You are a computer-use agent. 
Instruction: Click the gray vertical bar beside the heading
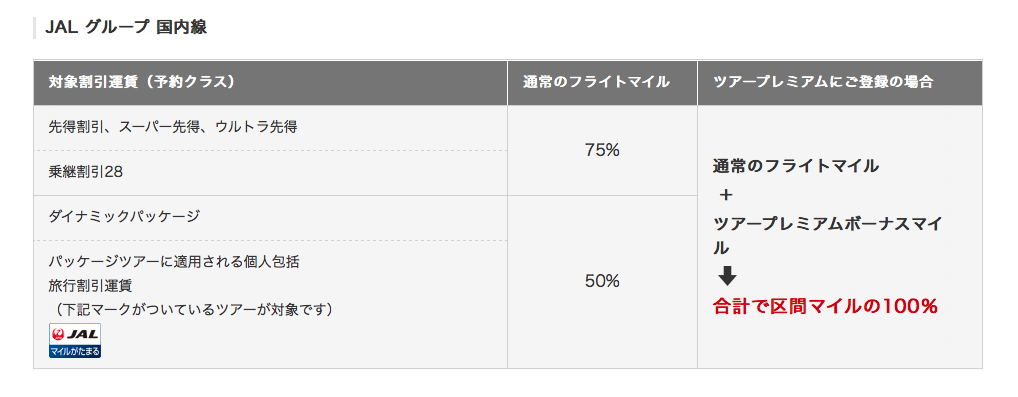click(x=34, y=28)
